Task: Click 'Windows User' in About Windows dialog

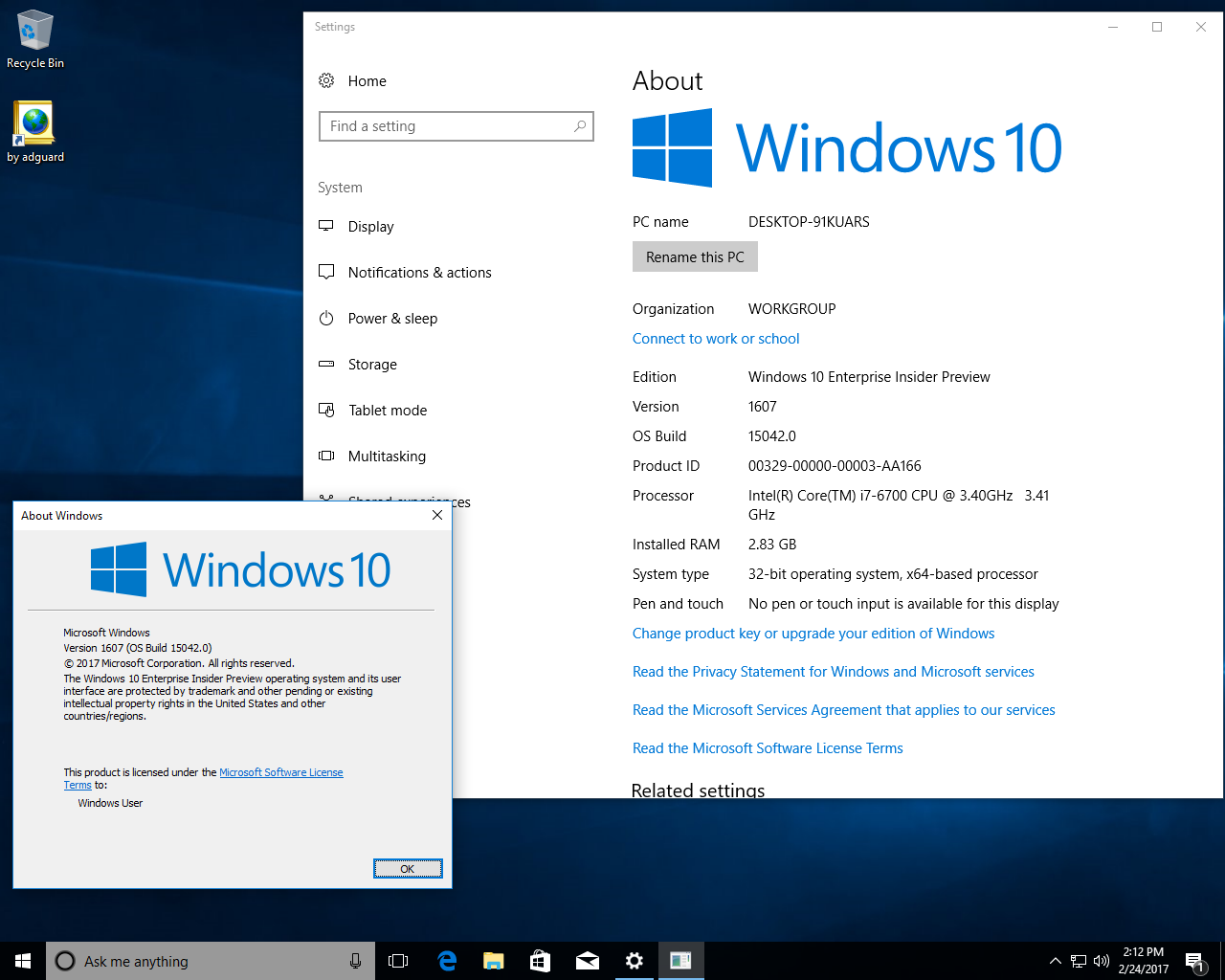Action: point(110,803)
